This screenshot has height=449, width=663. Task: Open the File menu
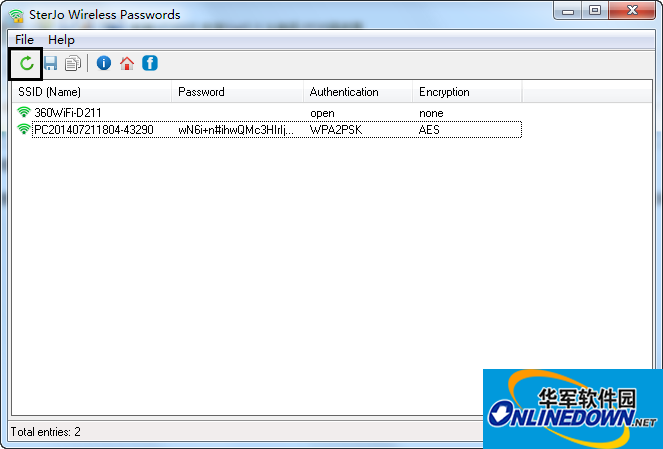(x=24, y=40)
